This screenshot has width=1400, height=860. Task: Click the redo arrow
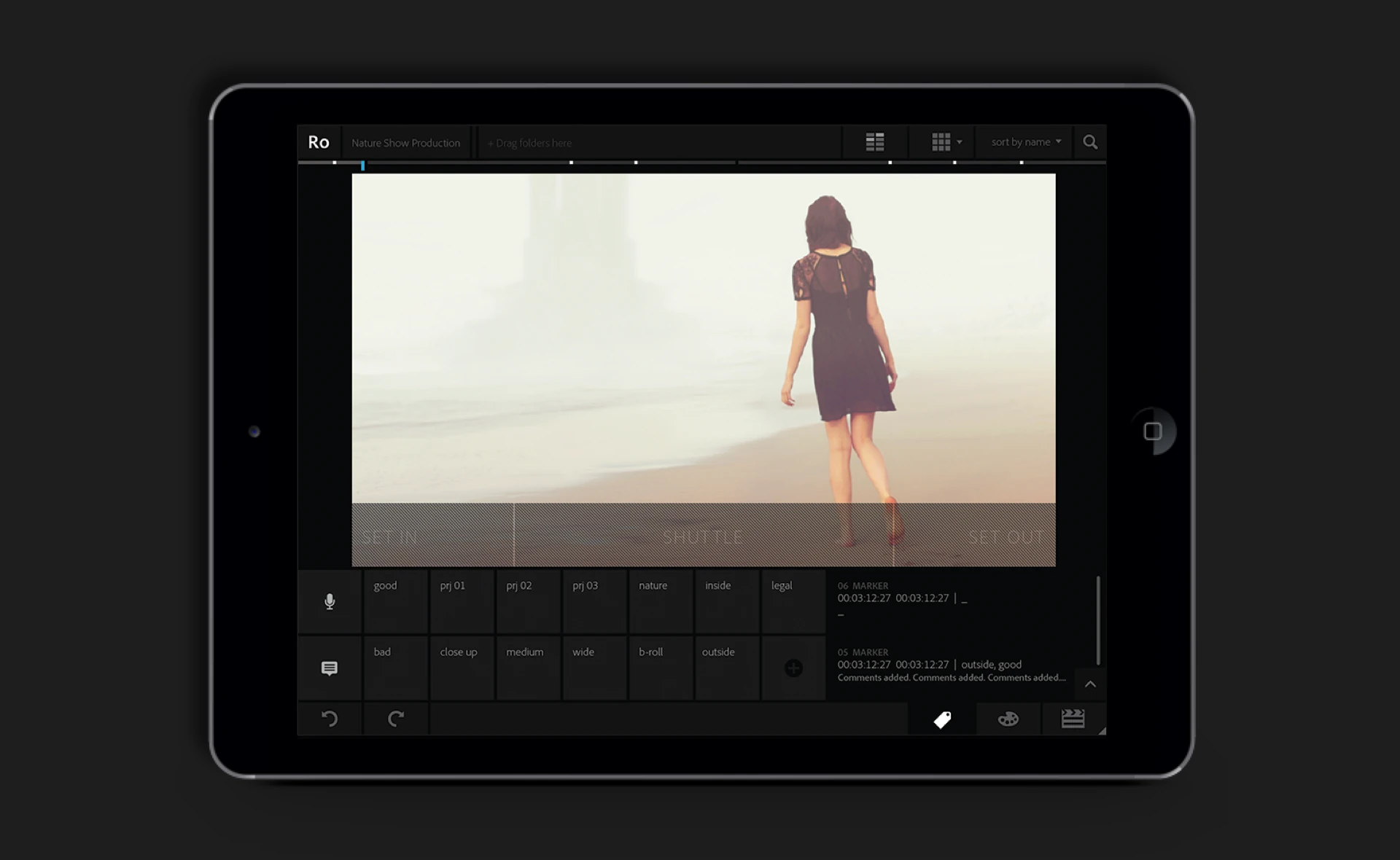click(x=396, y=719)
